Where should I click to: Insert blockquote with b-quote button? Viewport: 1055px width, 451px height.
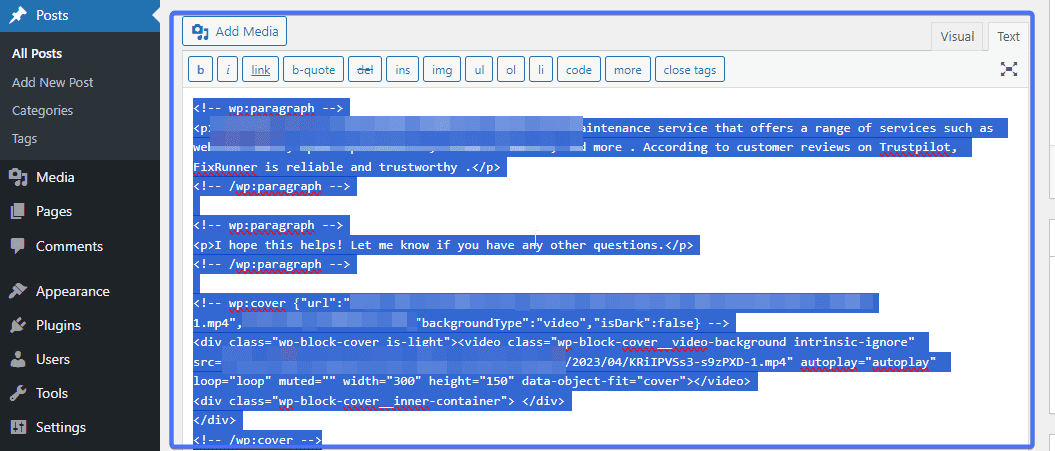tap(314, 69)
